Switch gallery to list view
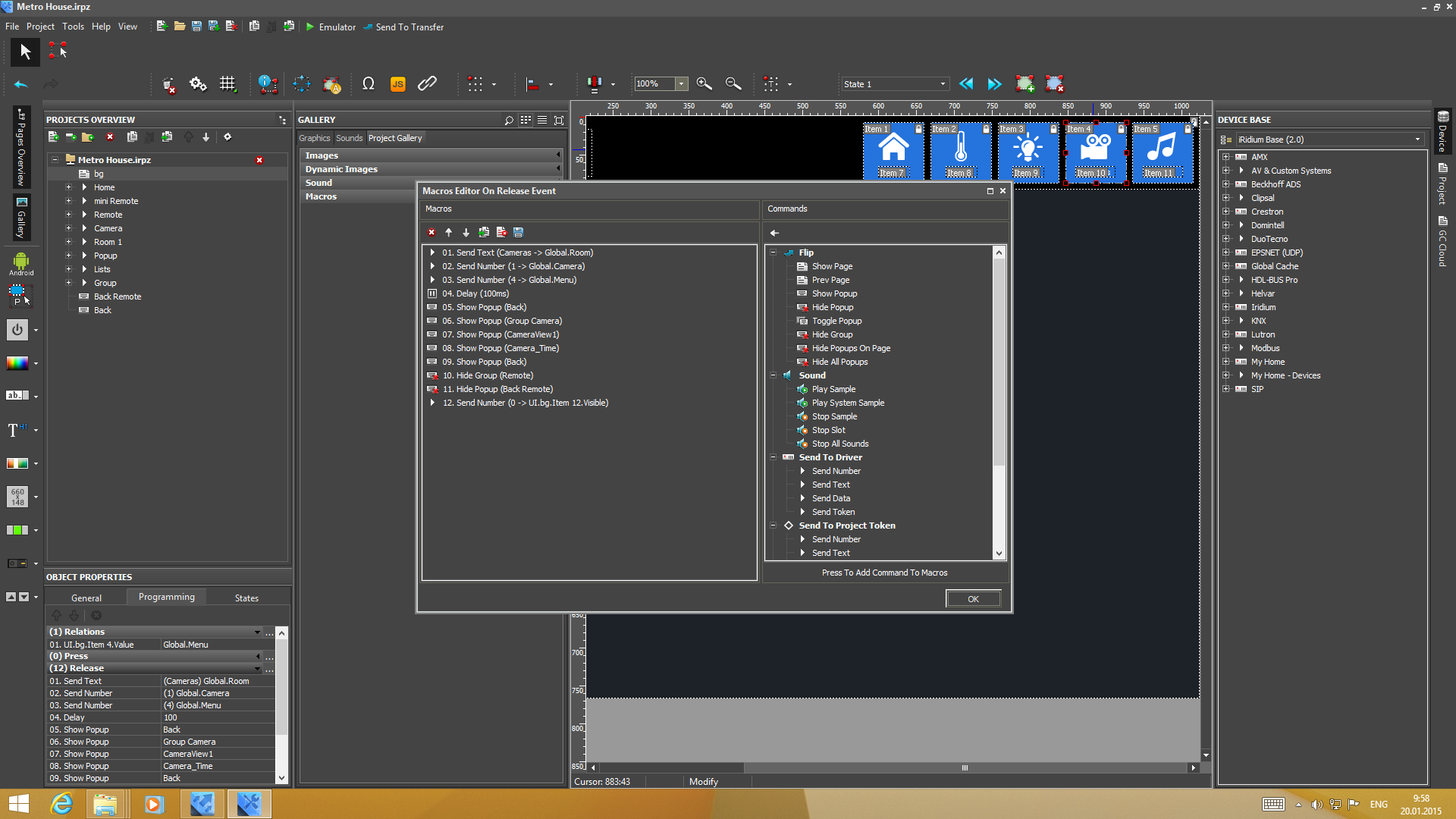This screenshot has width=1456, height=819. [x=542, y=121]
